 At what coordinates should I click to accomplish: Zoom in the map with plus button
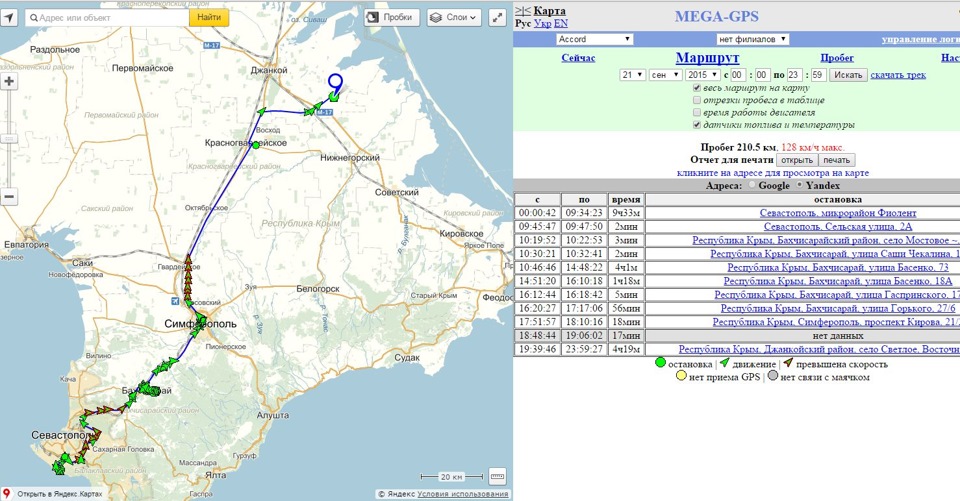(9, 81)
